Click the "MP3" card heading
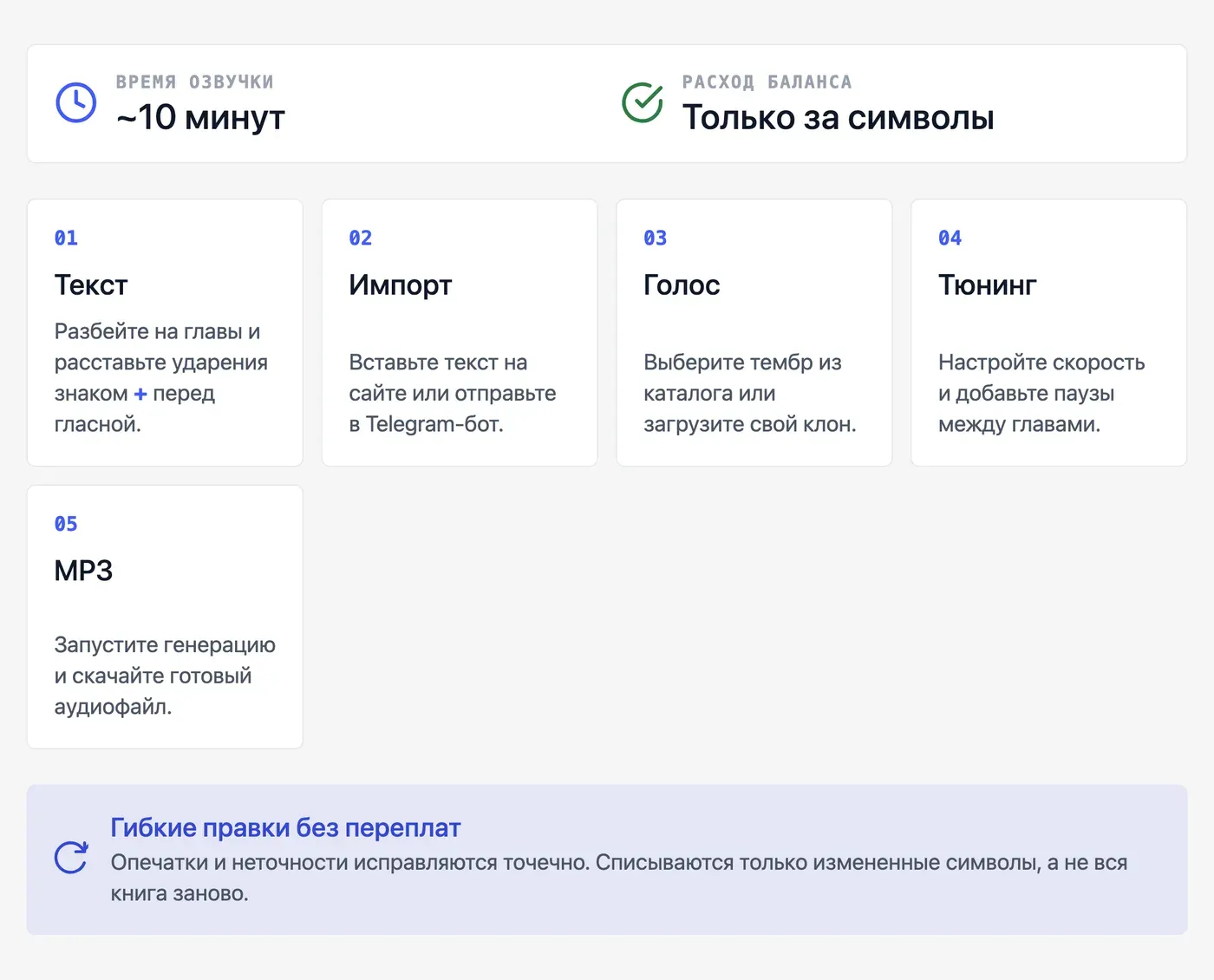1214x980 pixels. point(84,571)
